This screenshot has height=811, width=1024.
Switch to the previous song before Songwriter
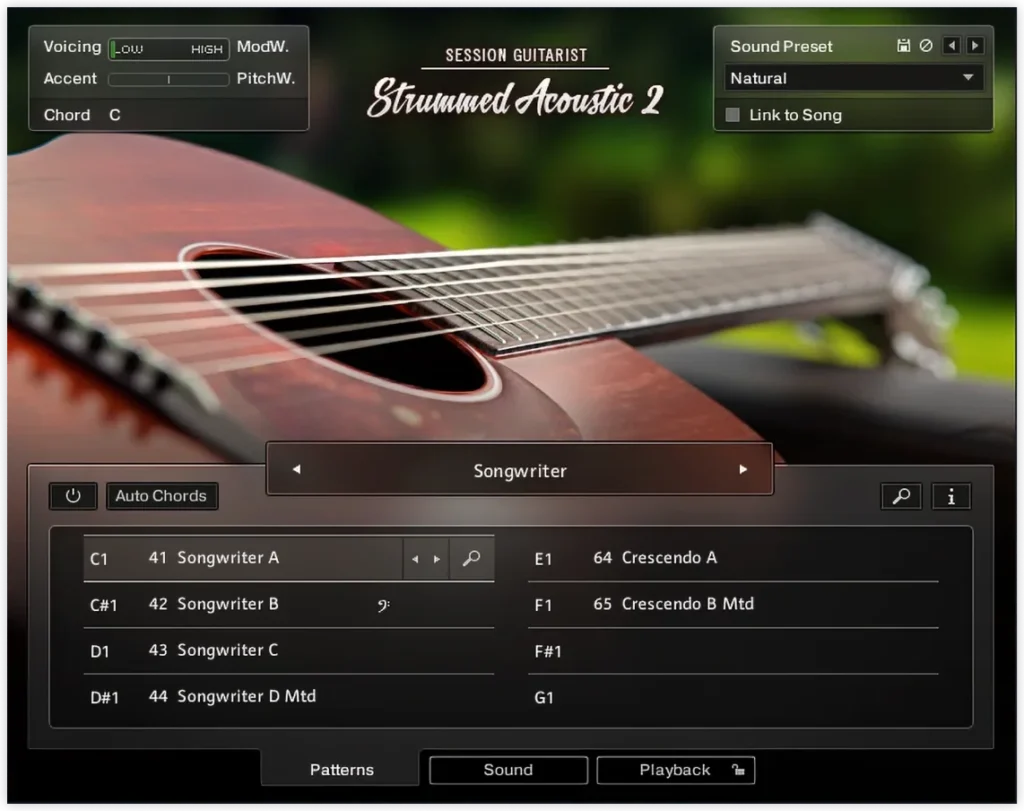click(296, 469)
